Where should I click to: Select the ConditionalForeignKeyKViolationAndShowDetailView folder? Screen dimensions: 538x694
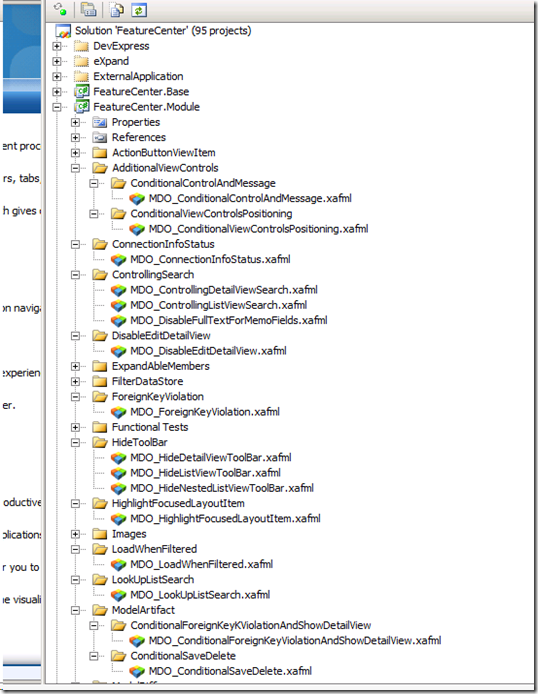250,625
